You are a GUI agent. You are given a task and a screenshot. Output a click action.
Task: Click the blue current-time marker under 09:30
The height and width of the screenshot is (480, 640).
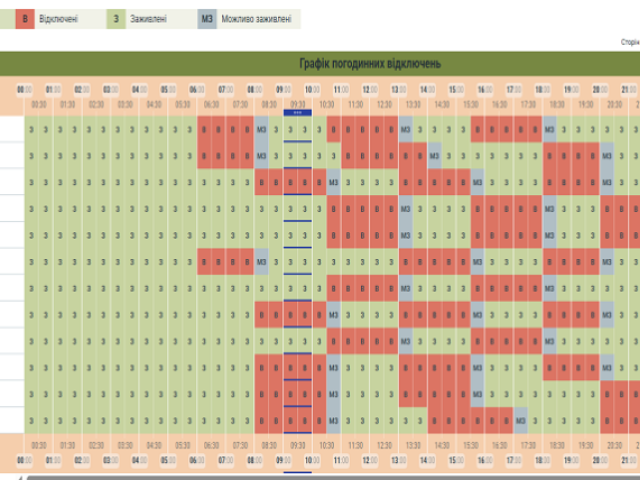[x=297, y=113]
